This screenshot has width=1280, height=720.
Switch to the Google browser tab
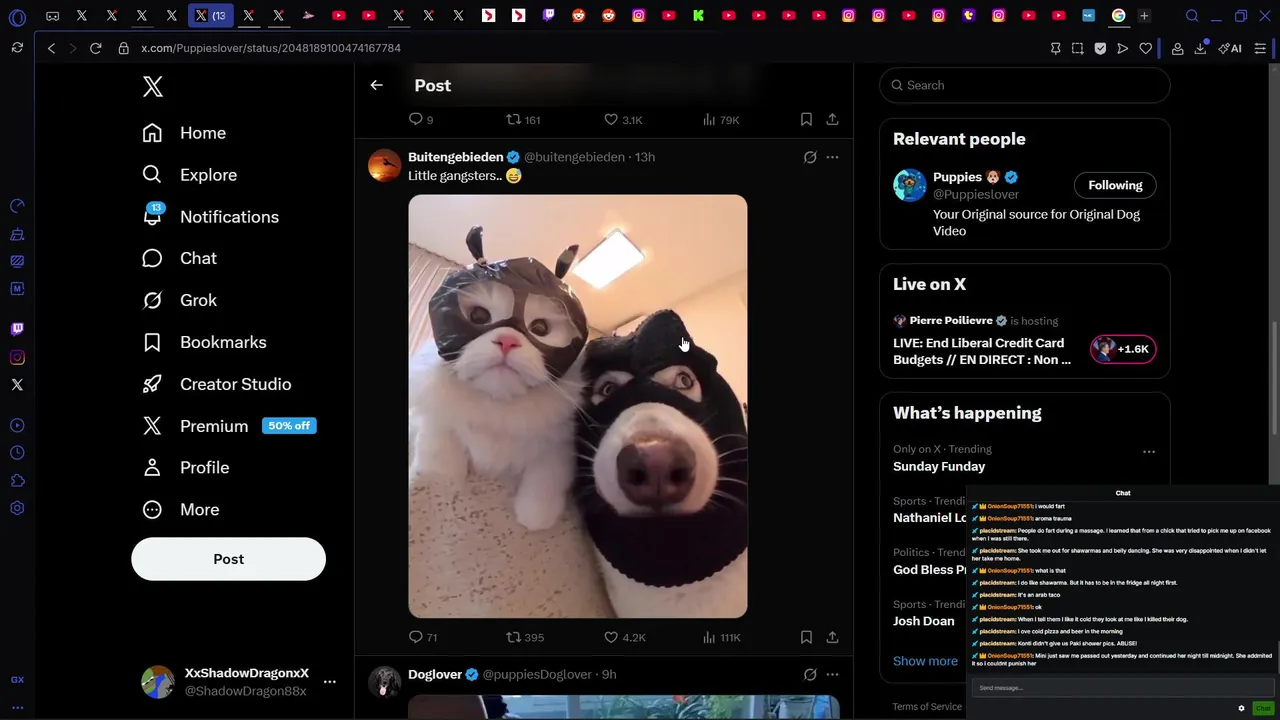[x=1118, y=16]
